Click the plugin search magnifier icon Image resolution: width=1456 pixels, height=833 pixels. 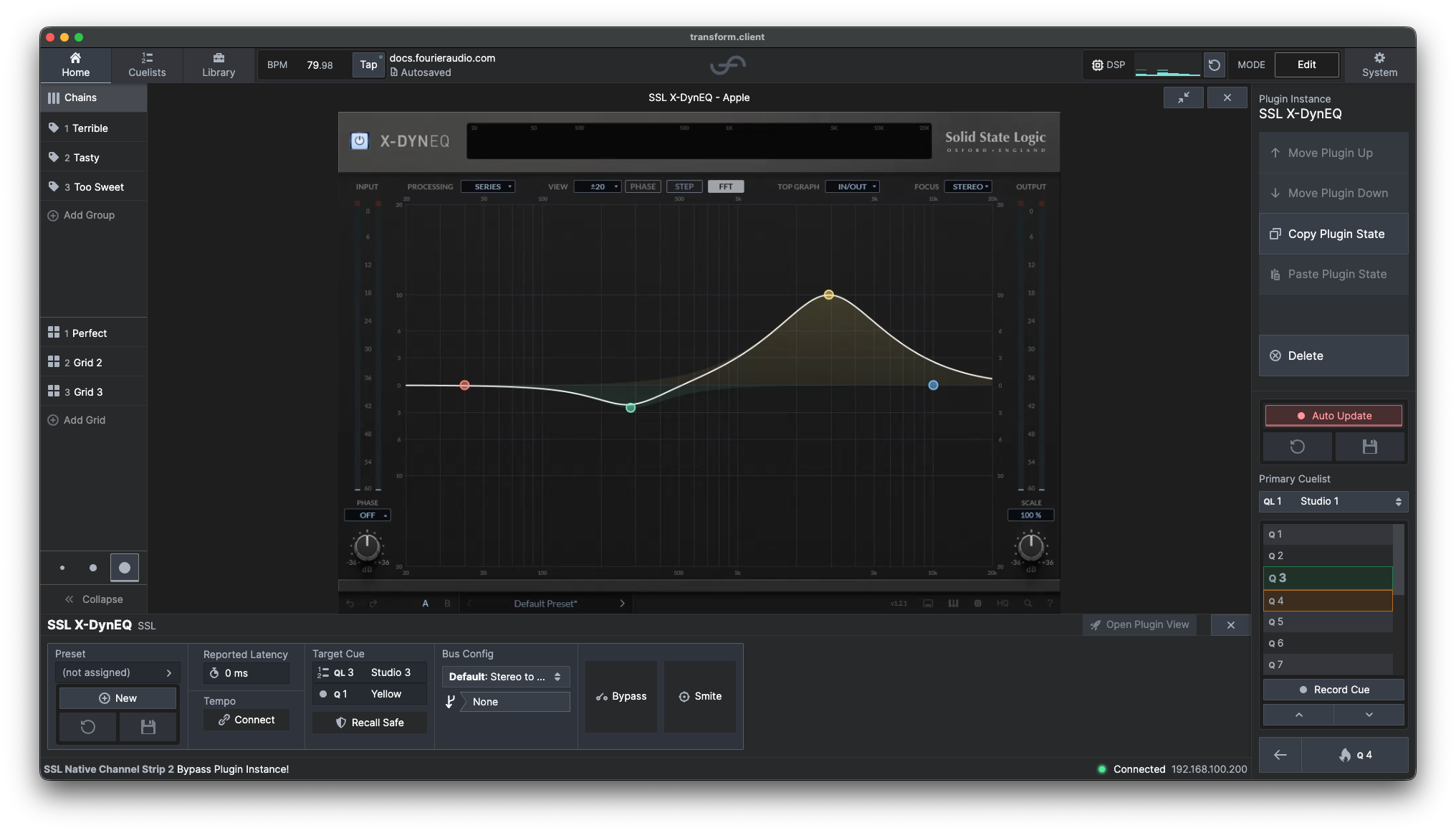click(1028, 604)
